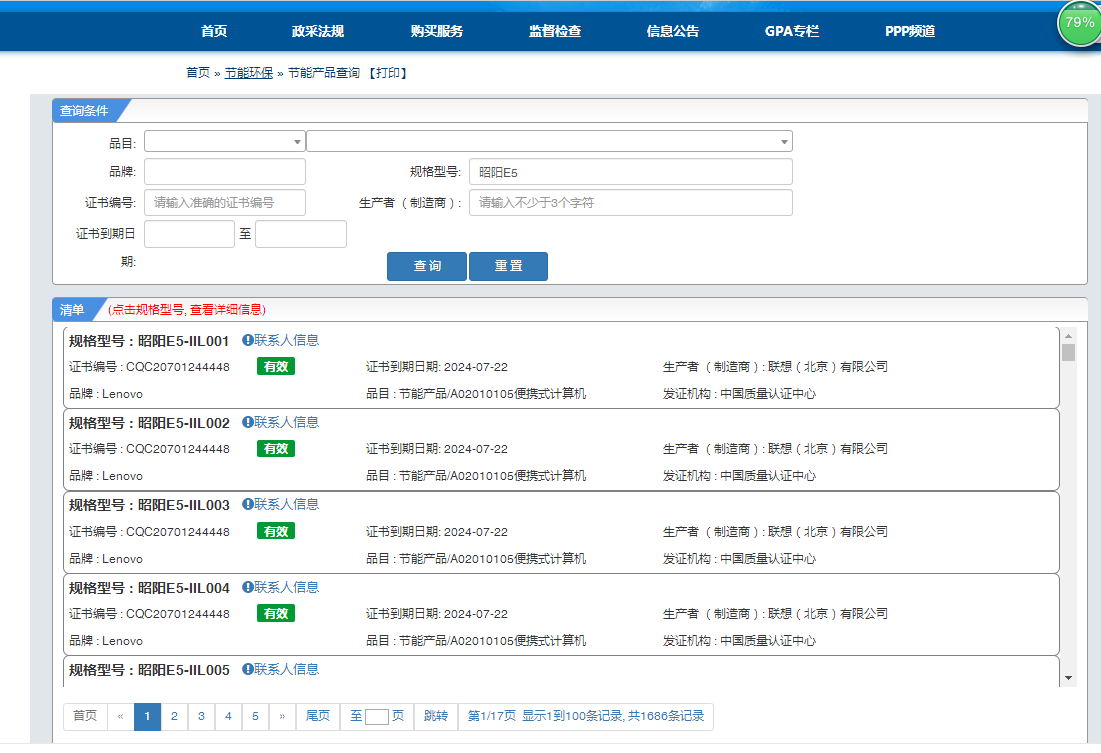Screen dimensions: 1101x753
Task: View 联系人信息 for 昭阳E5-IIL003
Action: [x=286, y=504]
